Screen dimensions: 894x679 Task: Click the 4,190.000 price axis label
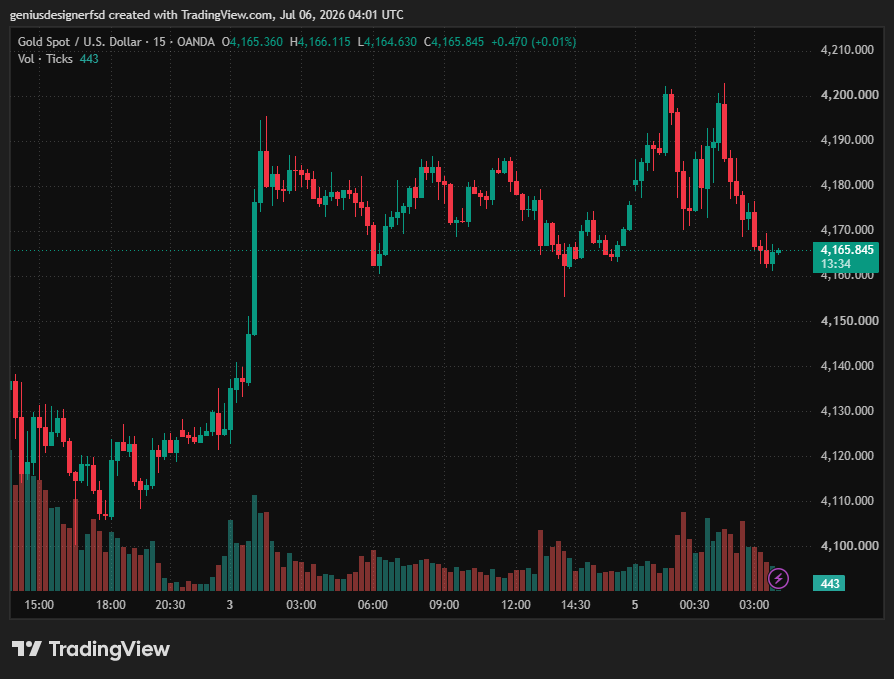pyautogui.click(x=847, y=140)
